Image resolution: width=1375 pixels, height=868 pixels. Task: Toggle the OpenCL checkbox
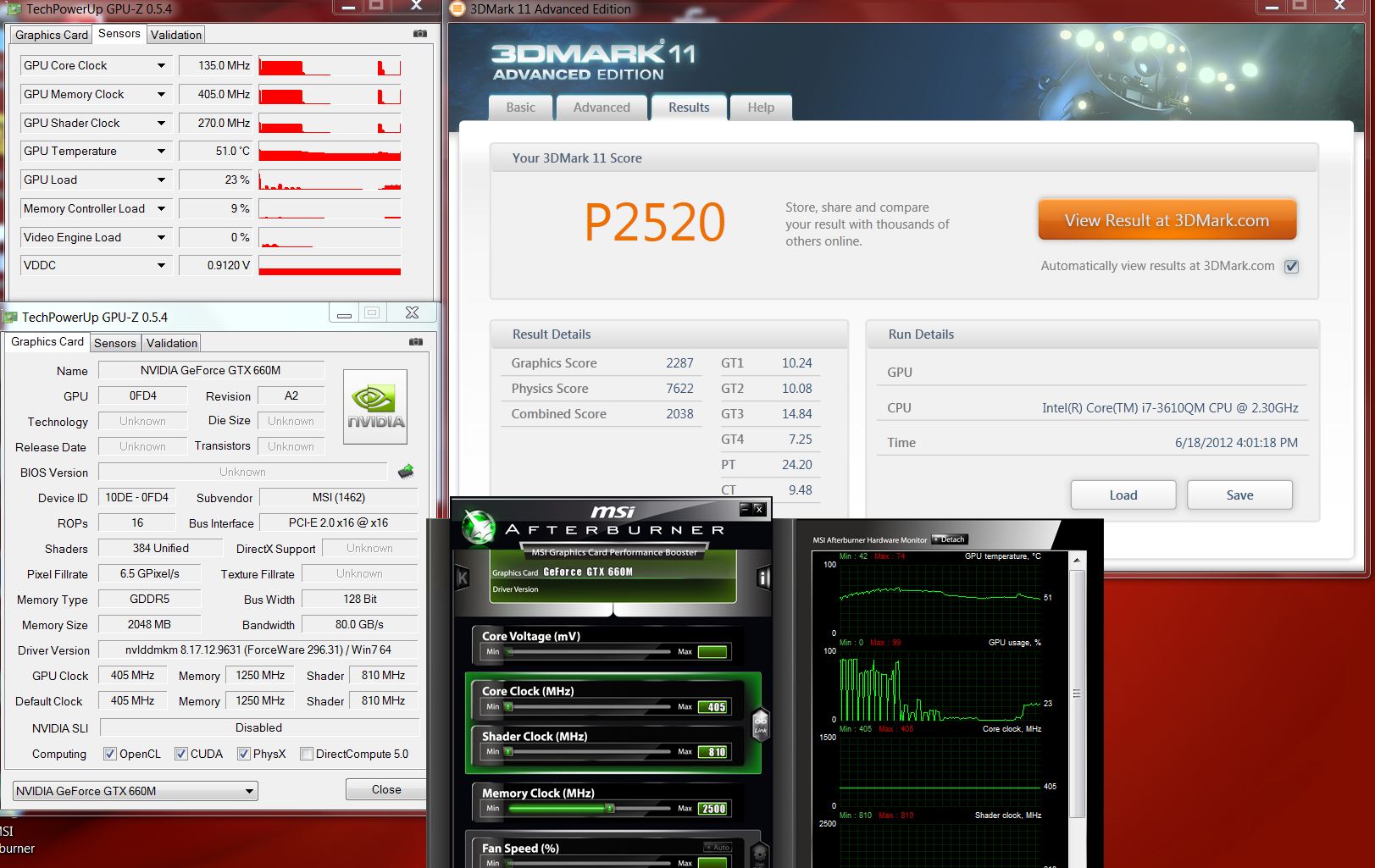(109, 754)
